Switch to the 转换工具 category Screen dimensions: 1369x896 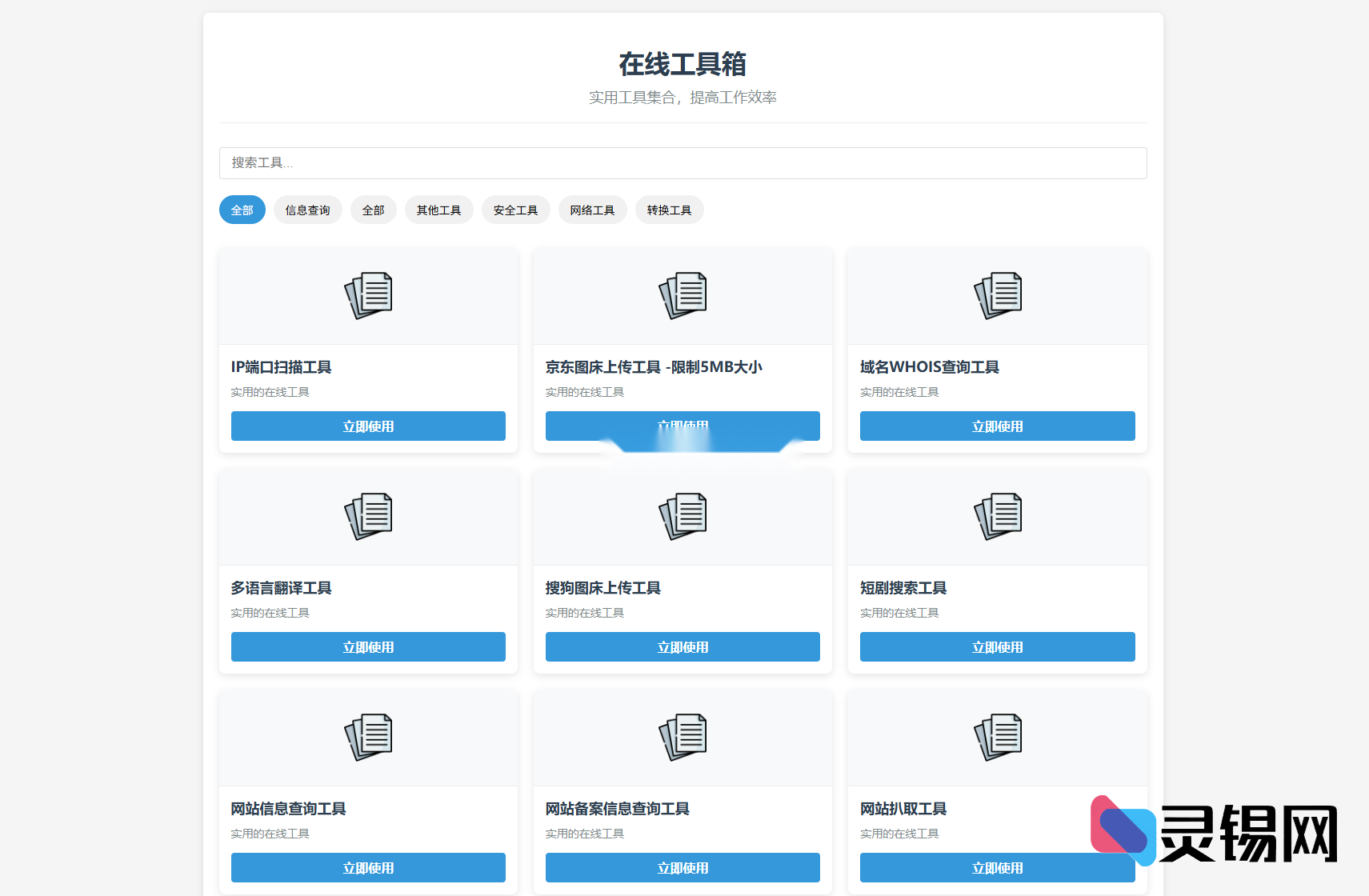pos(669,210)
